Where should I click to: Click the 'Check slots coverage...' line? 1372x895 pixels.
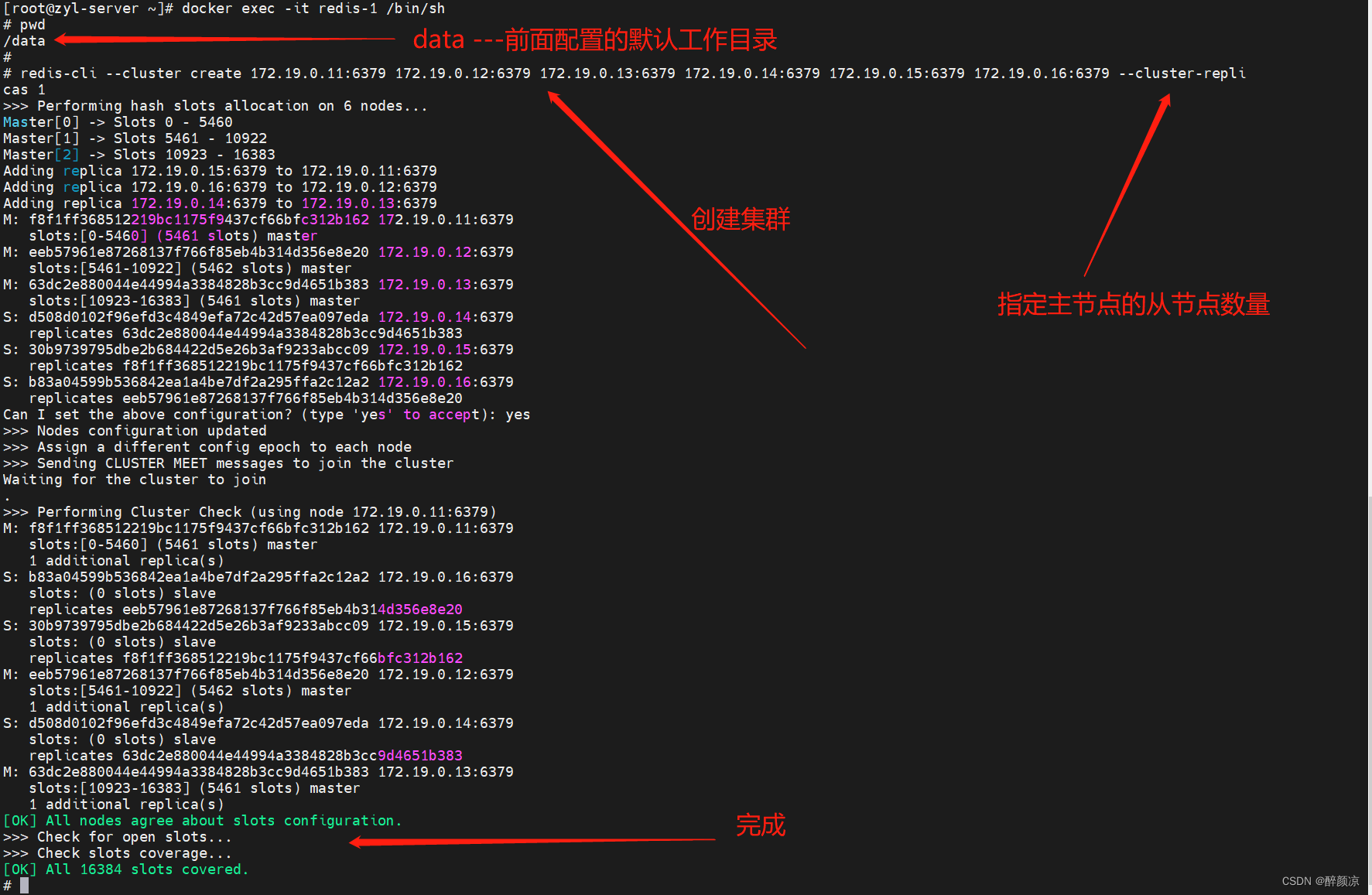pos(118,853)
